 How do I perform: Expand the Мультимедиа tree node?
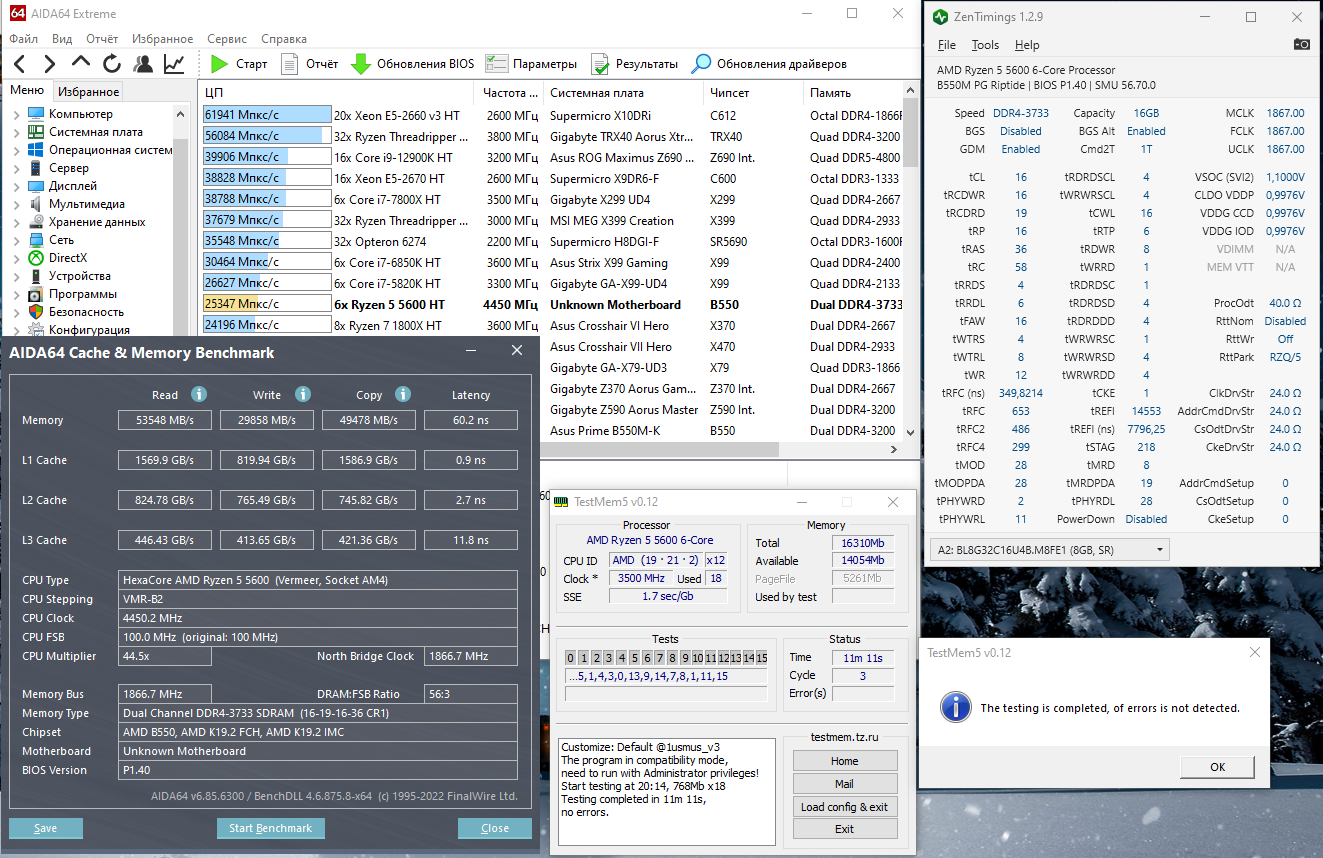pos(16,204)
